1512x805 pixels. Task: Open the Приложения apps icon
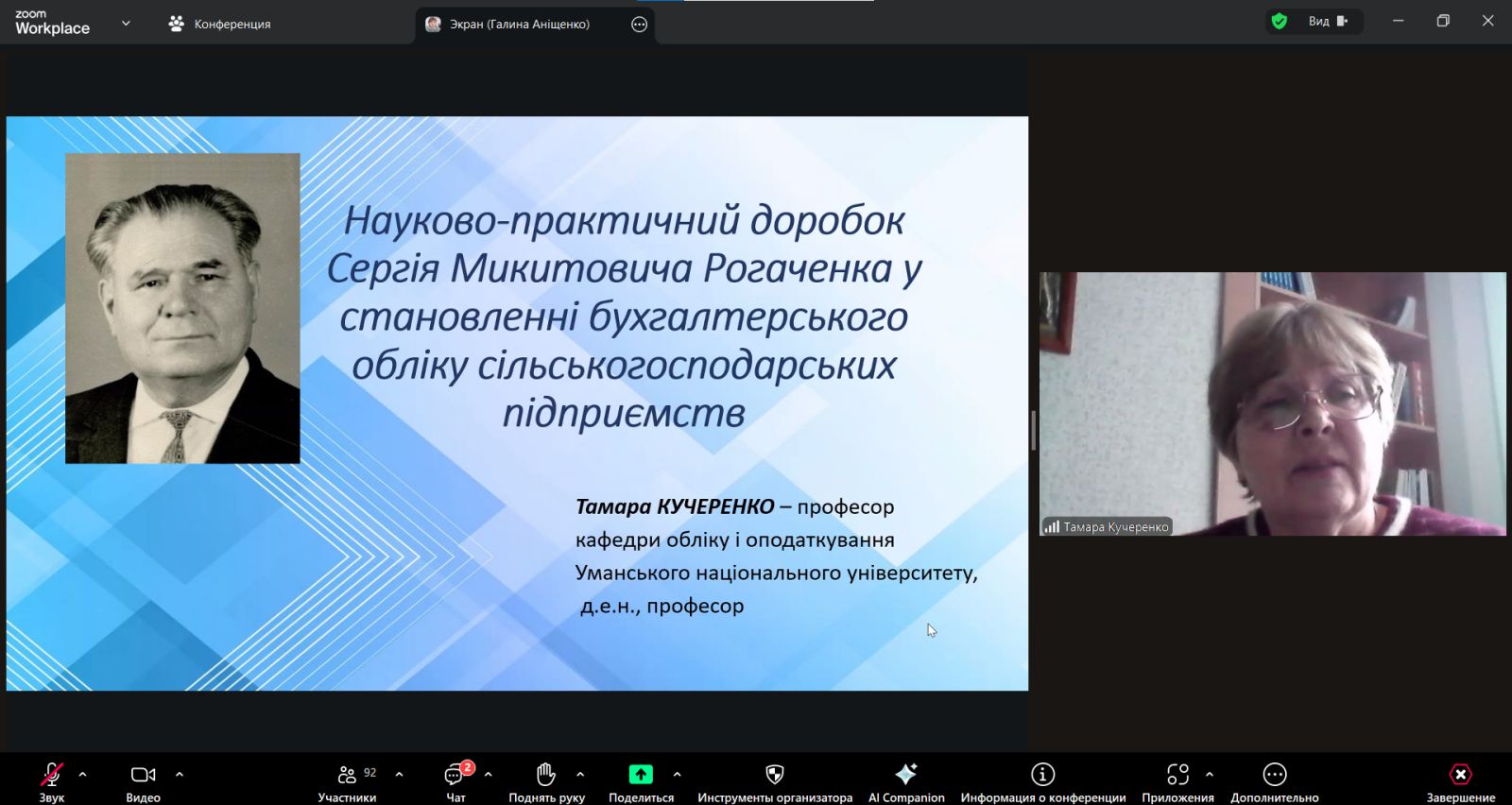(1177, 776)
